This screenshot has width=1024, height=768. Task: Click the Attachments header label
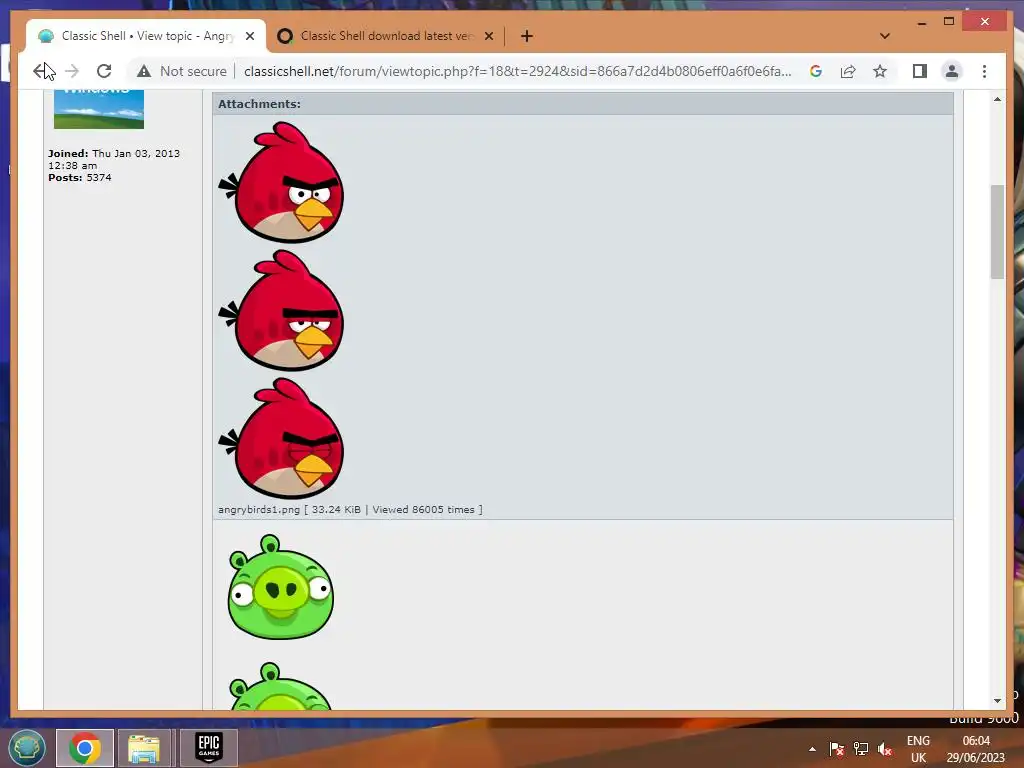(x=259, y=104)
